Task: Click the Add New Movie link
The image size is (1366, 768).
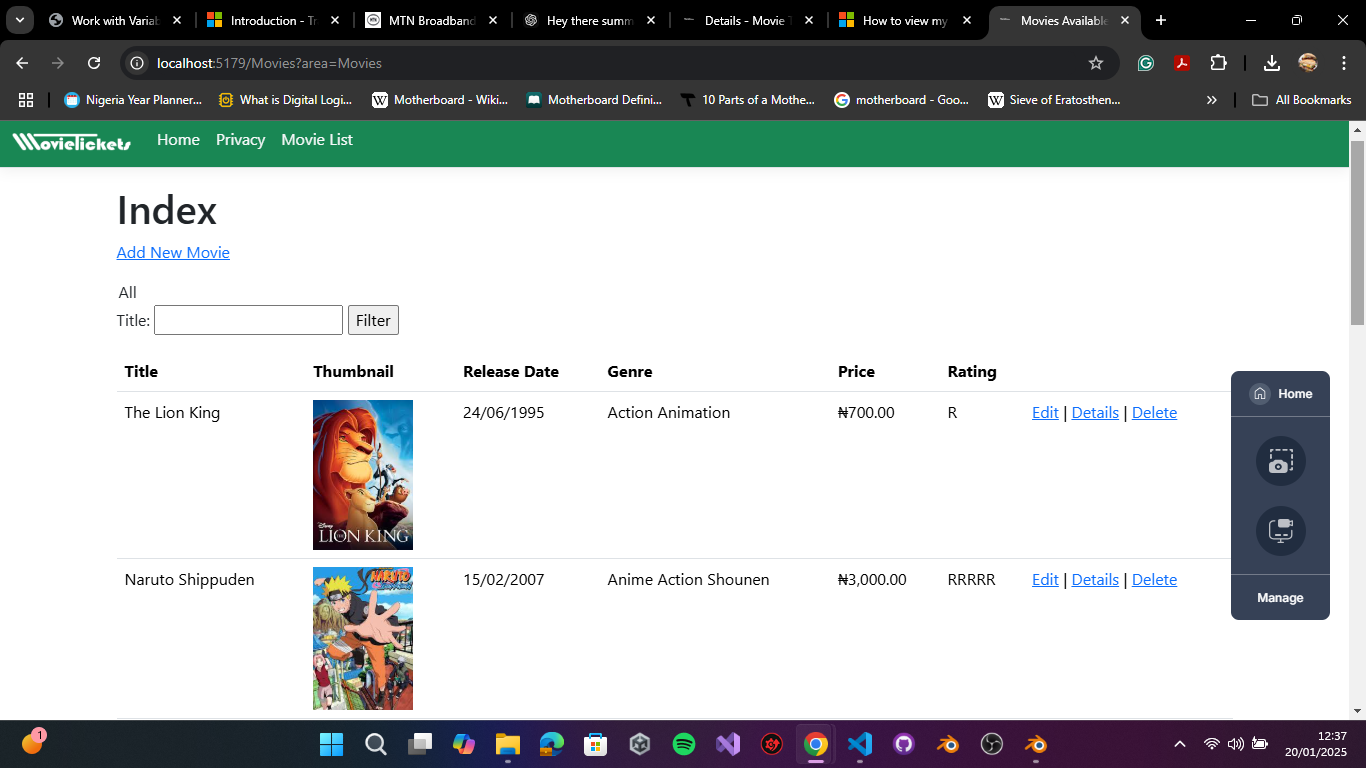Action: 173,253
